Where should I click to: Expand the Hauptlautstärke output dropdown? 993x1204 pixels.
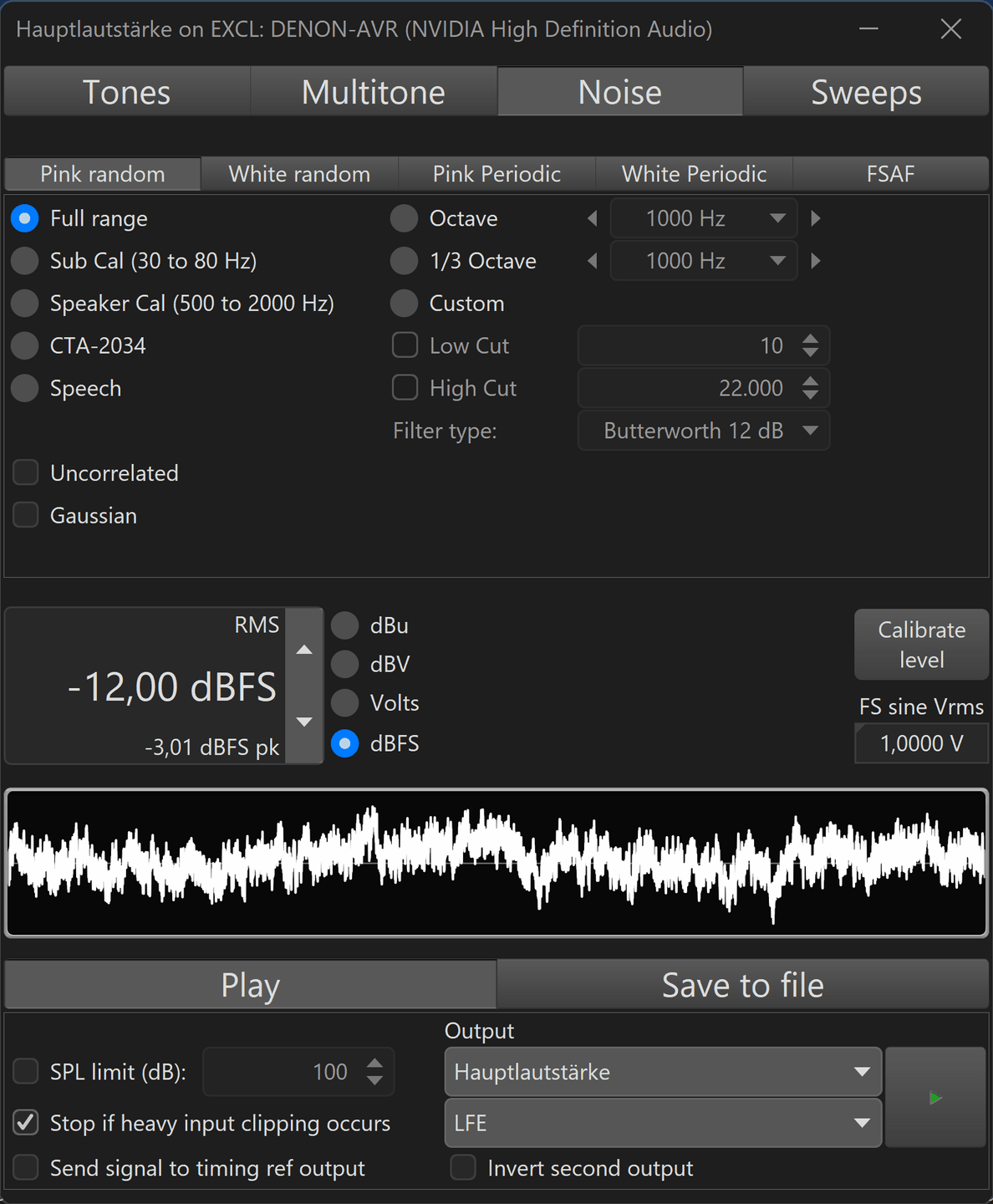point(663,1072)
